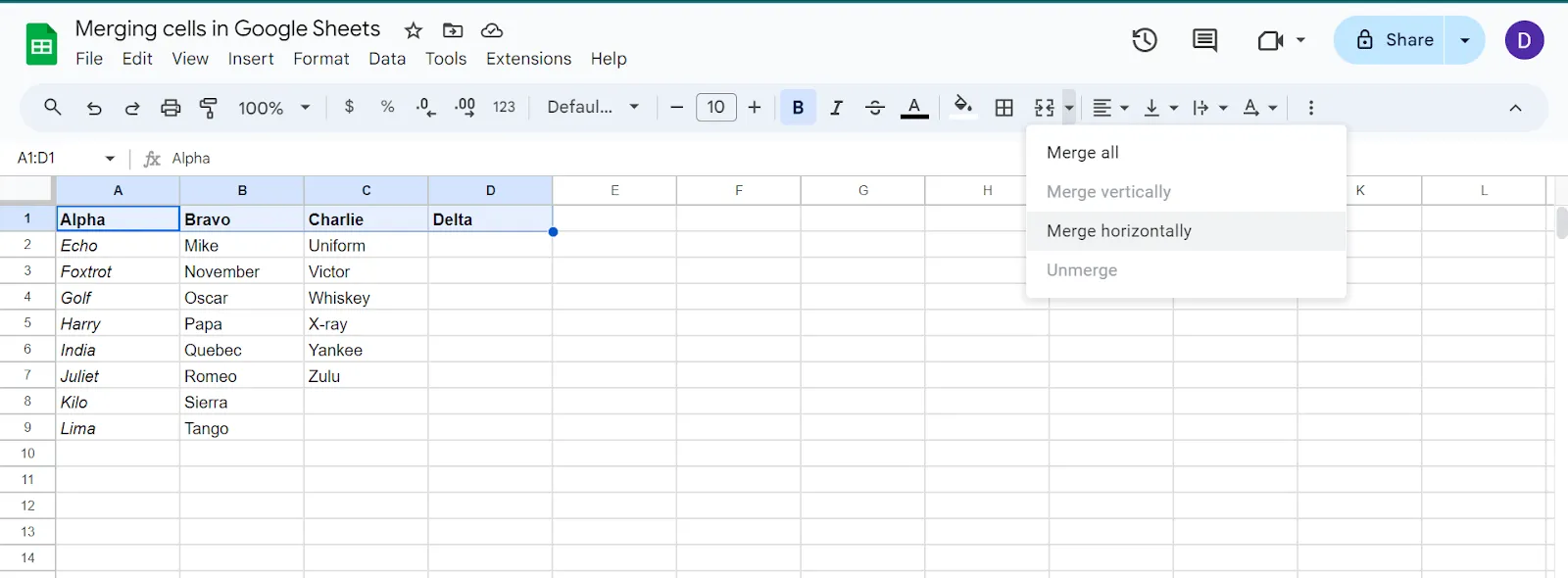Open the File menu
Image resolution: width=1568 pixels, height=578 pixels.
pos(89,59)
